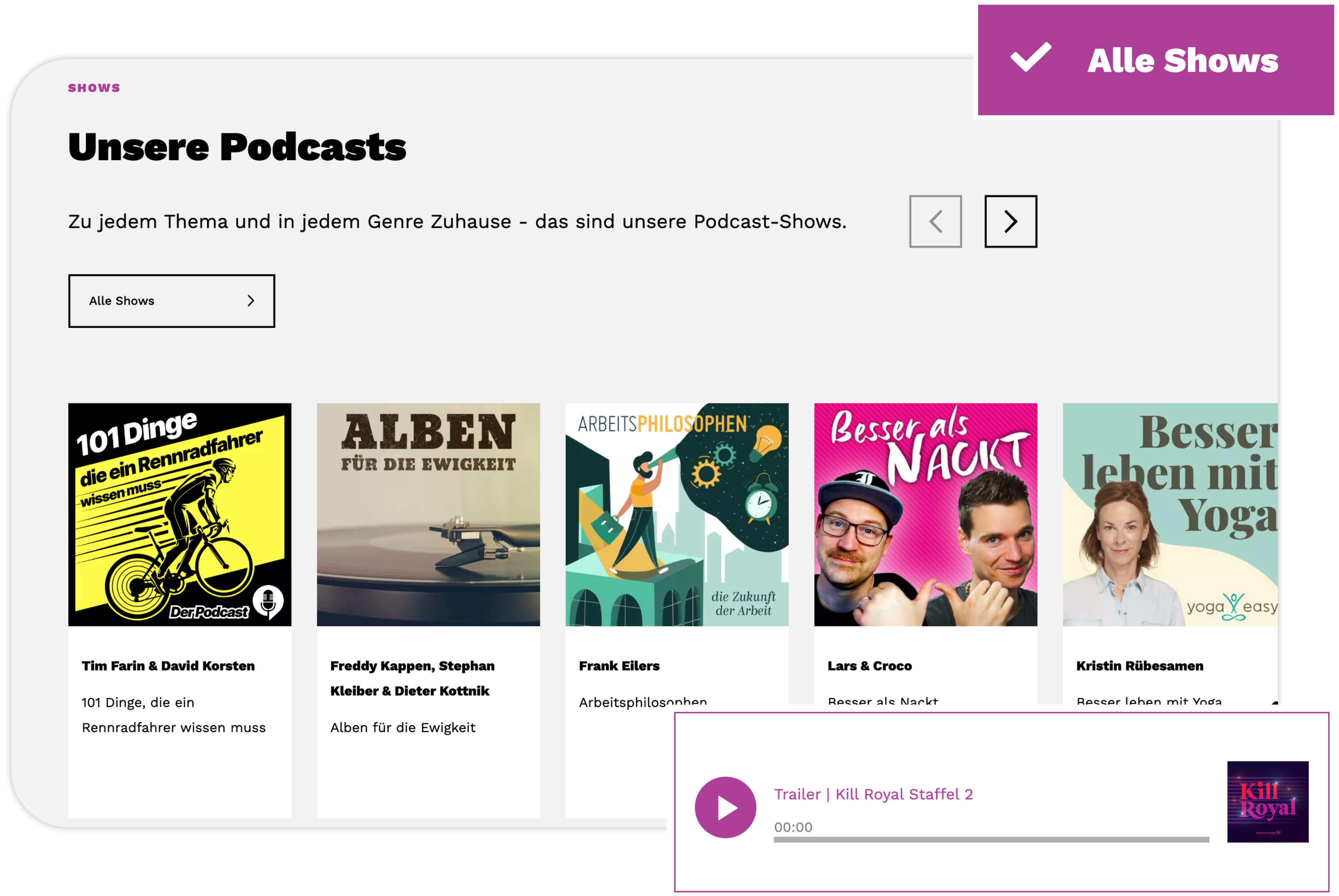Click the previous arrow of the podcast carousel

tap(935, 222)
